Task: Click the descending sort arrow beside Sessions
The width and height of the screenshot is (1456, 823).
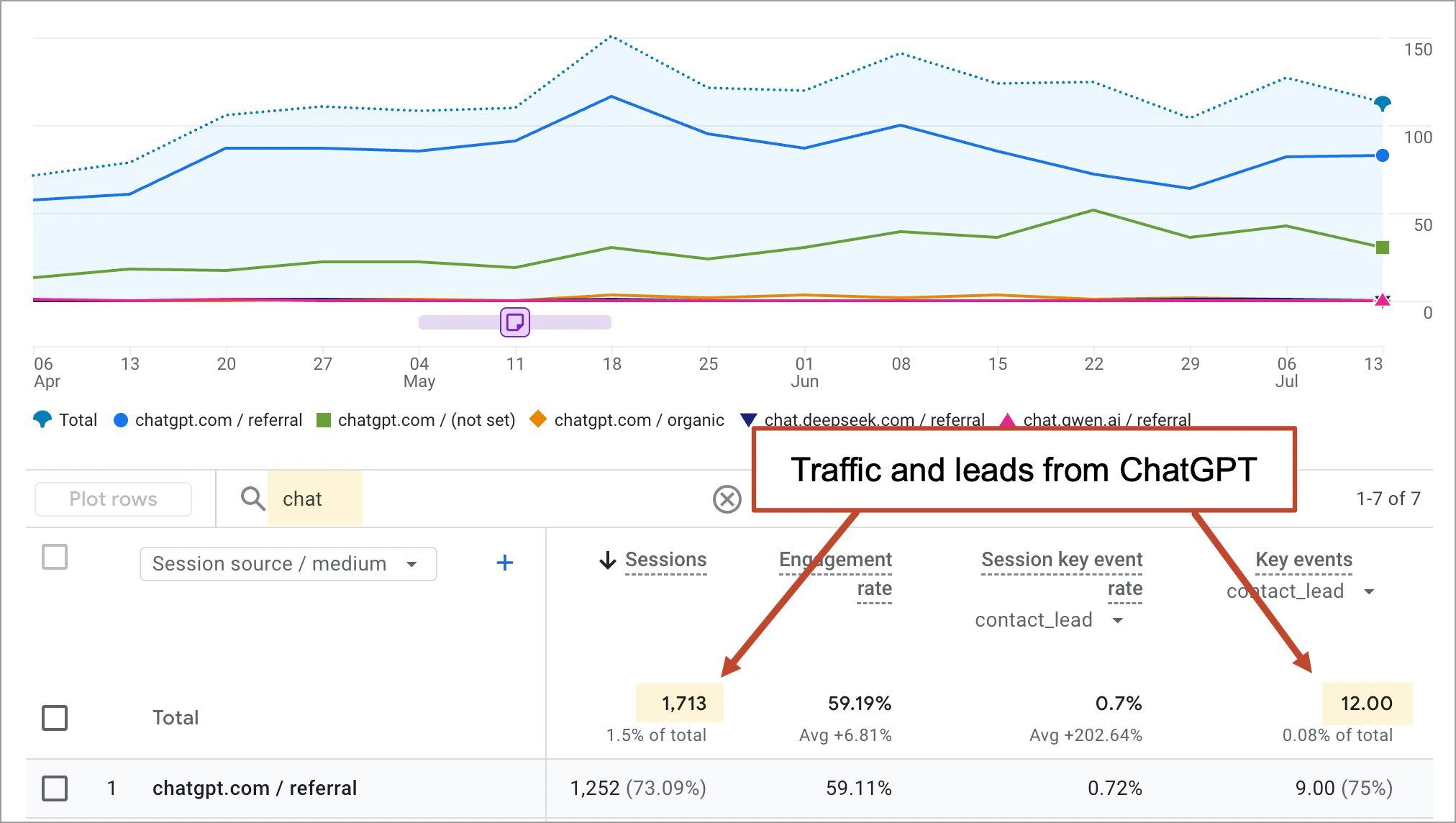Action: (608, 560)
